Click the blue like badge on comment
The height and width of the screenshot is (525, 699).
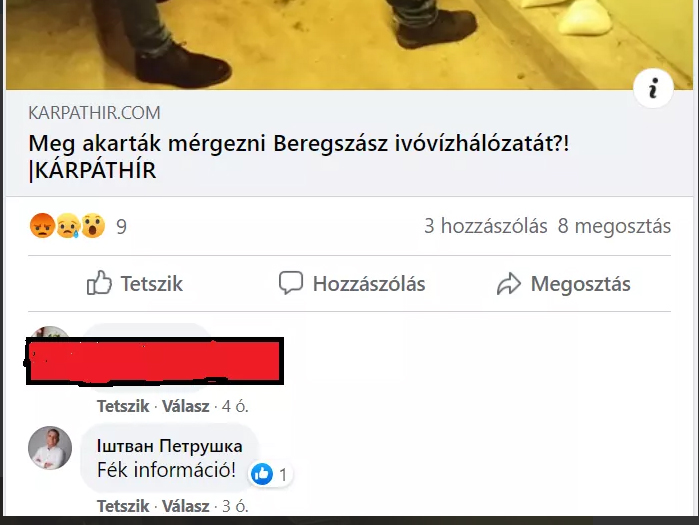(262, 473)
